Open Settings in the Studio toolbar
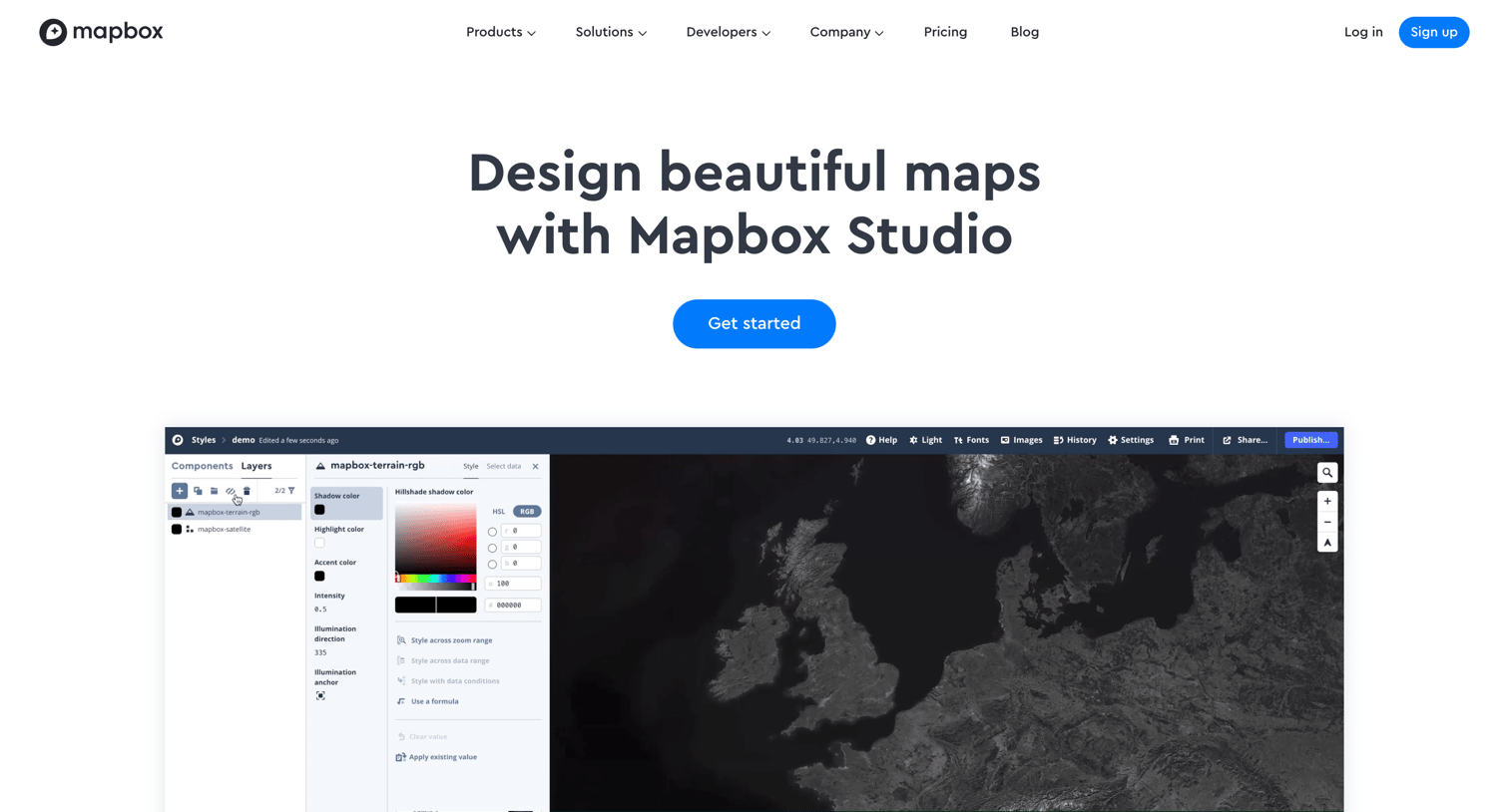 (1131, 440)
